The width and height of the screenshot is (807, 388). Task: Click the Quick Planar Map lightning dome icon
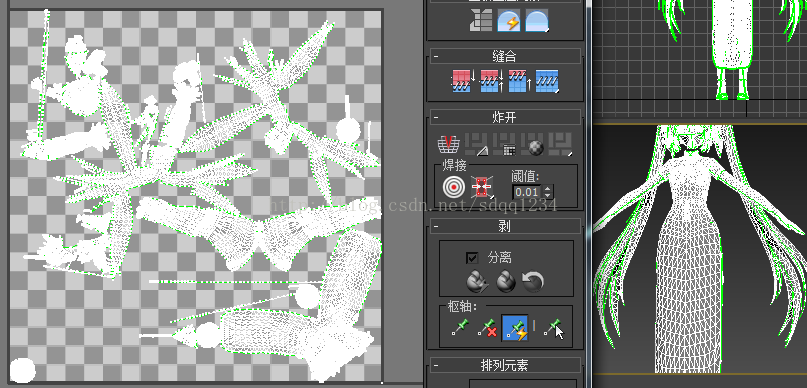508,21
